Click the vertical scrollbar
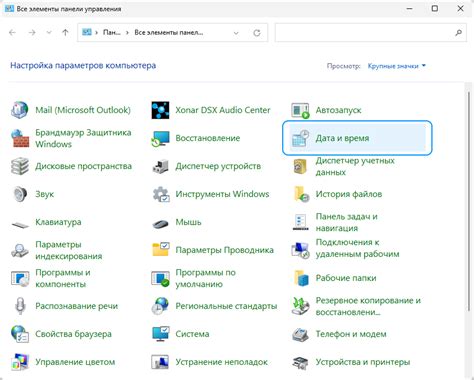This screenshot has height=380, width=474. 468,200
